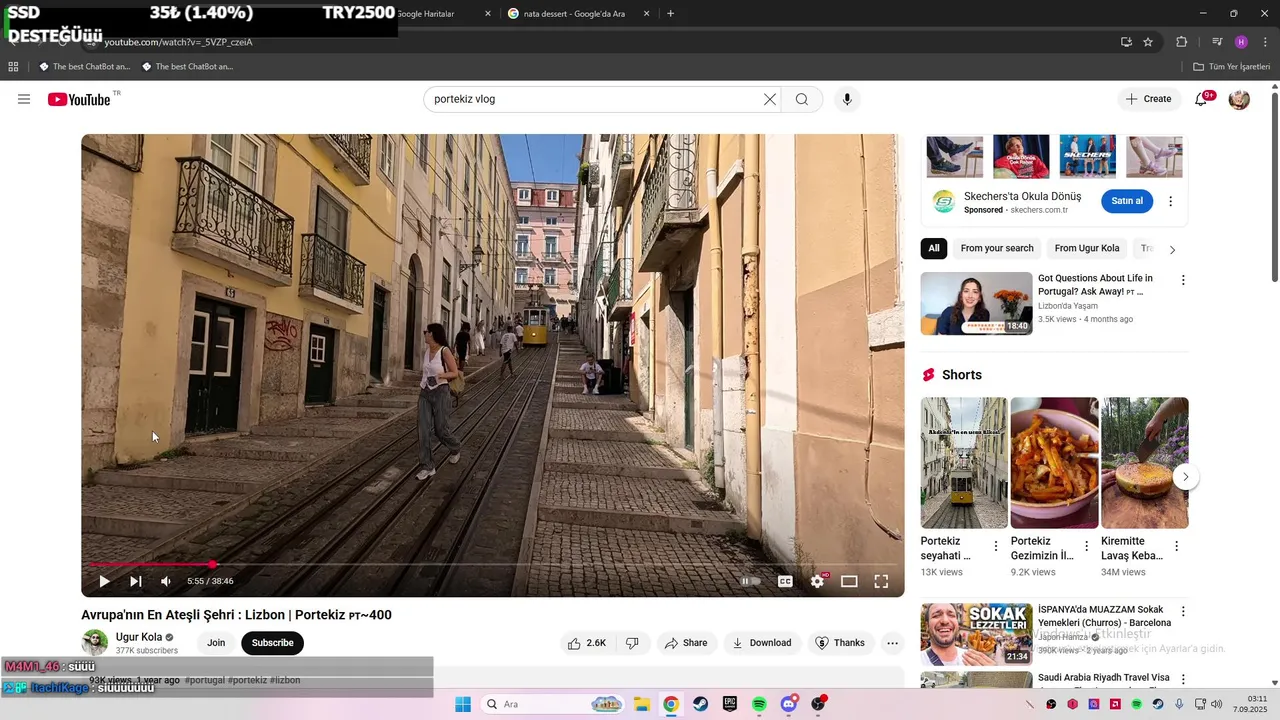Show more filter chips with the arrow
The image size is (1280, 720).
[1172, 249]
